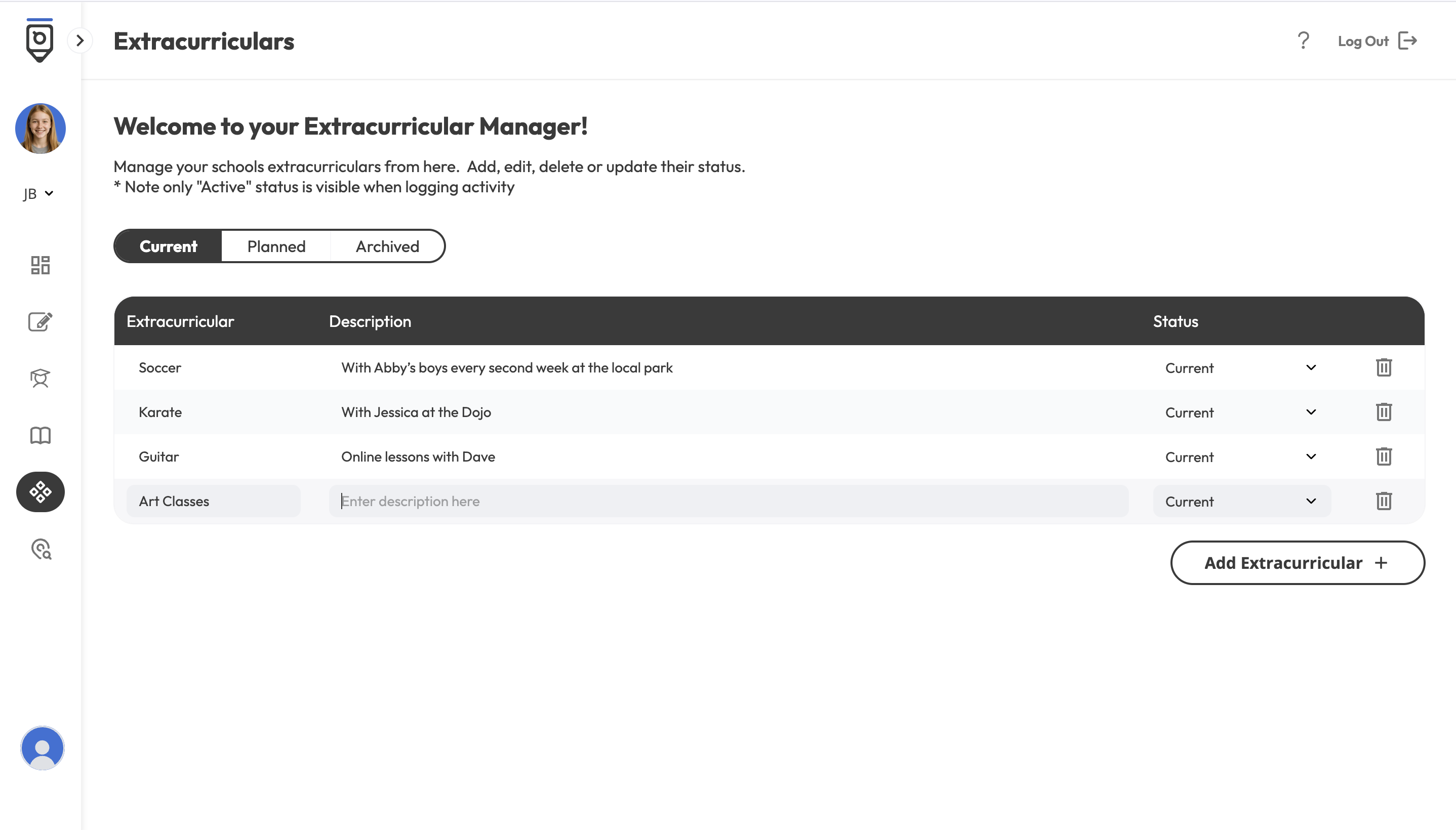1456x830 pixels.
Task: Open the Art Classes status dropdown
Action: point(1242,501)
